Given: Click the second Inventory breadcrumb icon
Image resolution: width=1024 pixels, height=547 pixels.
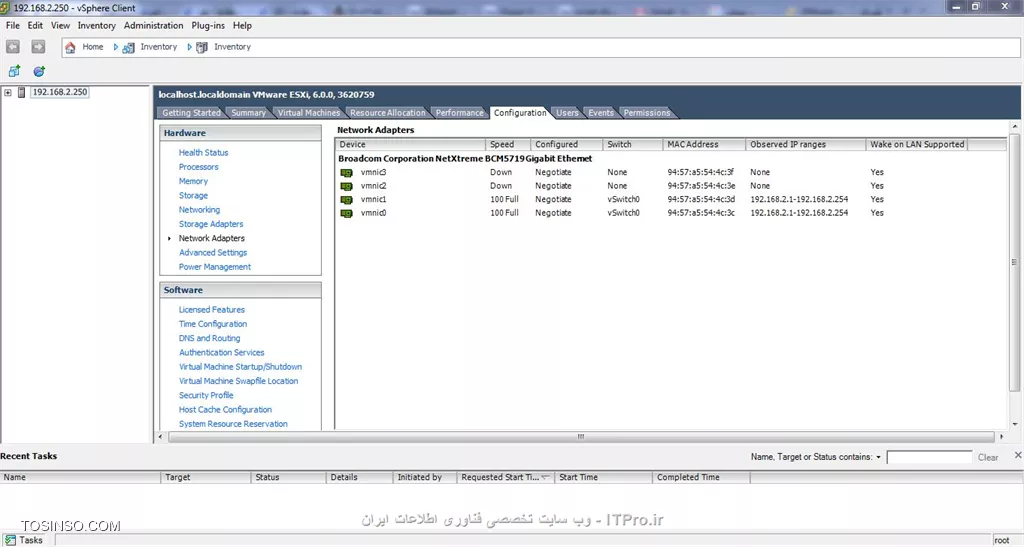Looking at the screenshot, I should click(202, 47).
